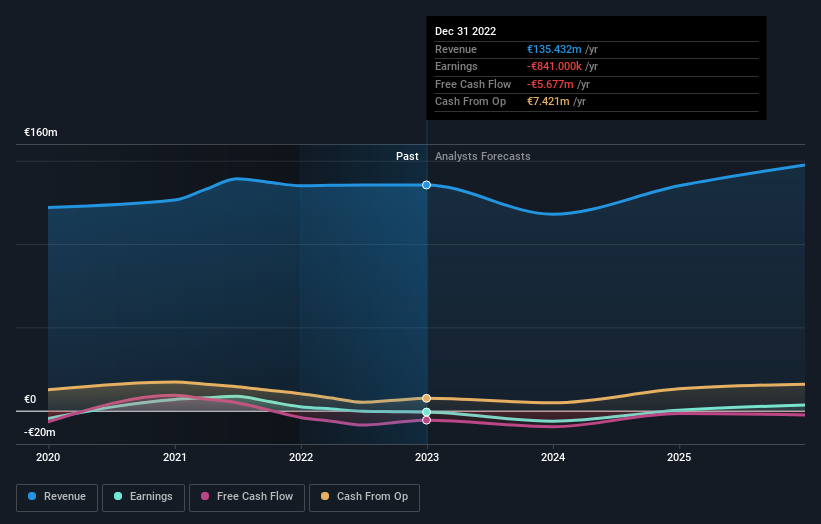Click the Earnings value -€841.000k in tooltip

pos(554,66)
